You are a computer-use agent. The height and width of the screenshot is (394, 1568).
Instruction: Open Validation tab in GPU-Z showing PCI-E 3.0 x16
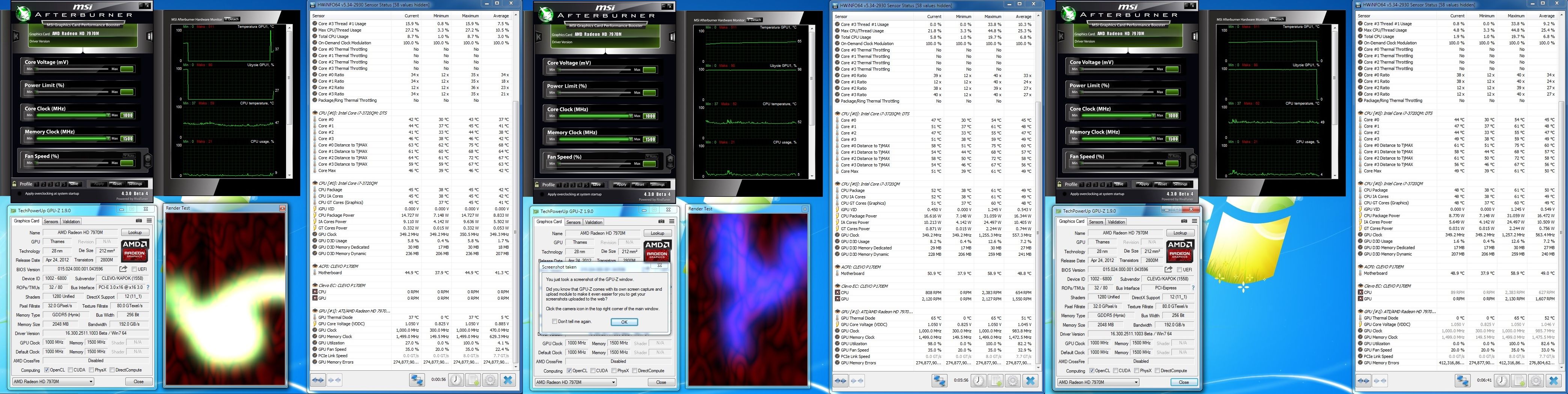(71, 222)
